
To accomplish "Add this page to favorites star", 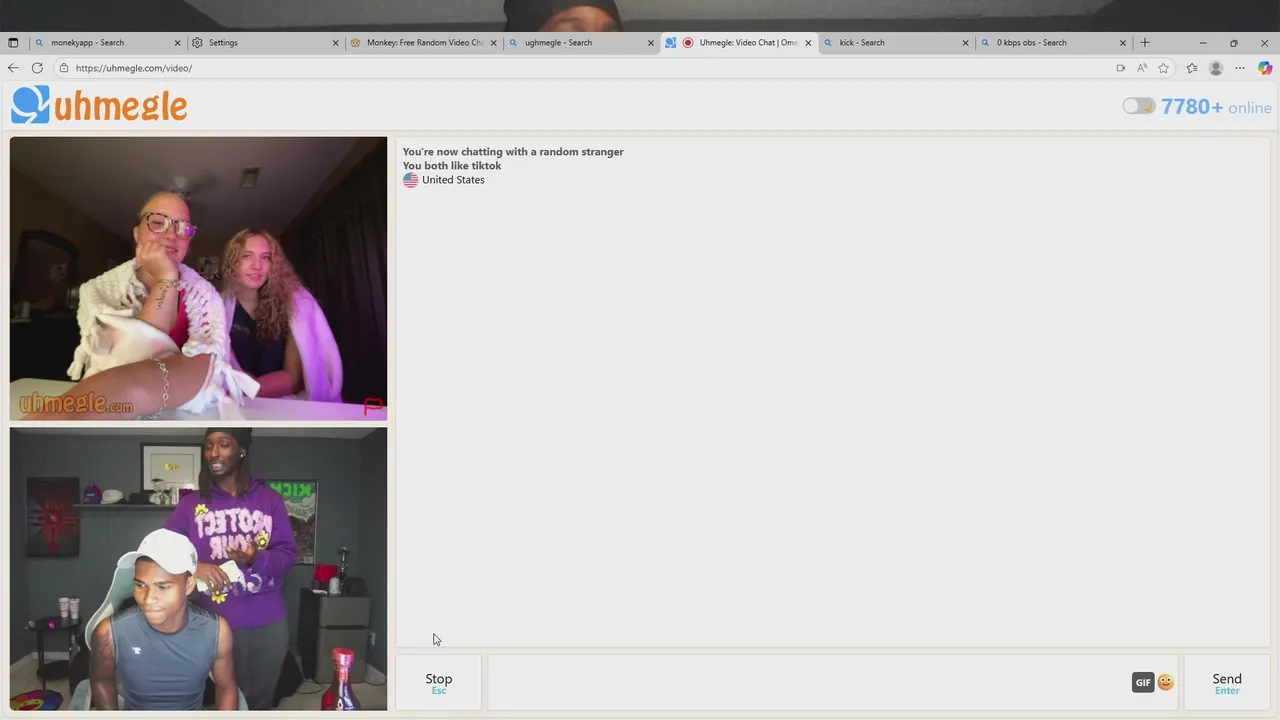I will pos(1163,68).
